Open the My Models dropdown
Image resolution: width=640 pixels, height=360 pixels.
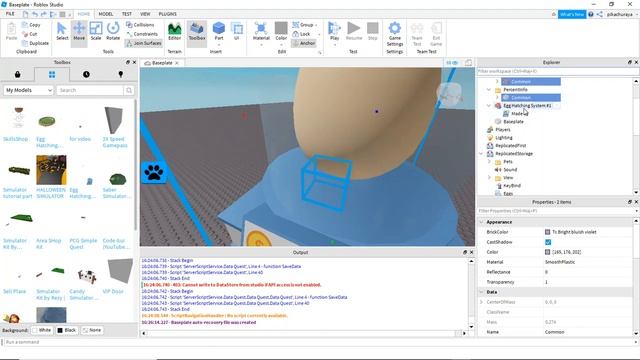tap(29, 90)
